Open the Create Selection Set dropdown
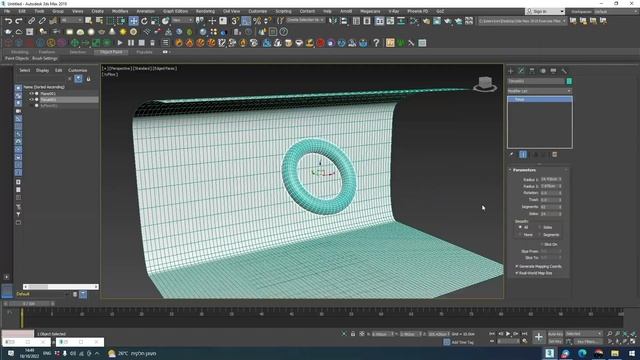Viewport: 640px width, 360px height. (x=305, y=20)
